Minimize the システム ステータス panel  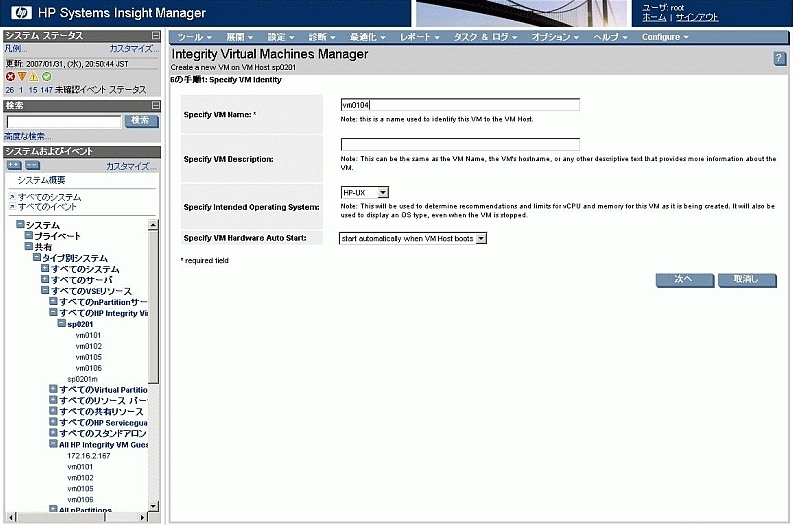click(156, 35)
